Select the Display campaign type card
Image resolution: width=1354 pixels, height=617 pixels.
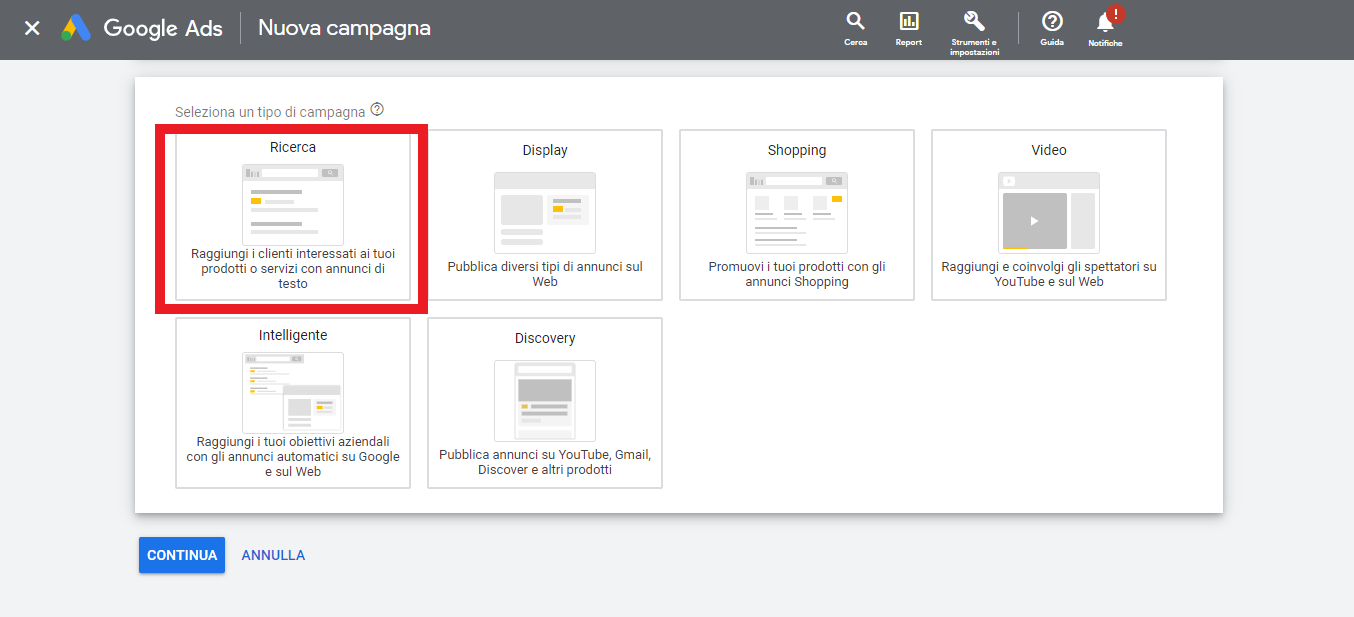[x=545, y=215]
